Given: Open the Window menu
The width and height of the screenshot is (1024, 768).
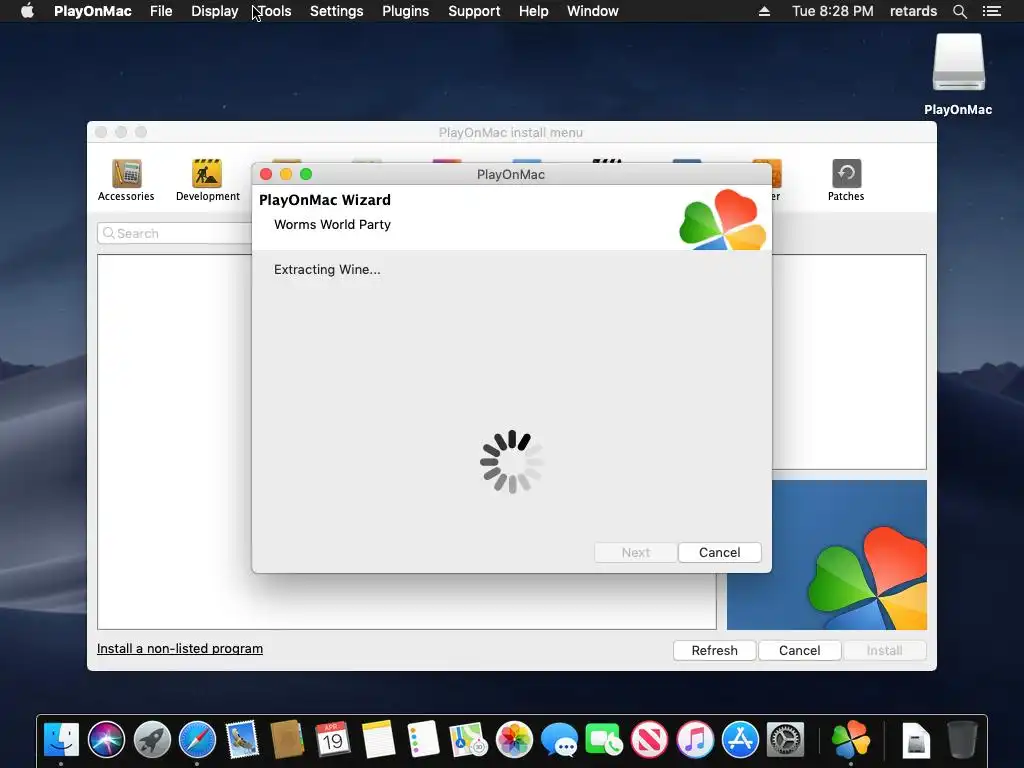Looking at the screenshot, I should (592, 11).
